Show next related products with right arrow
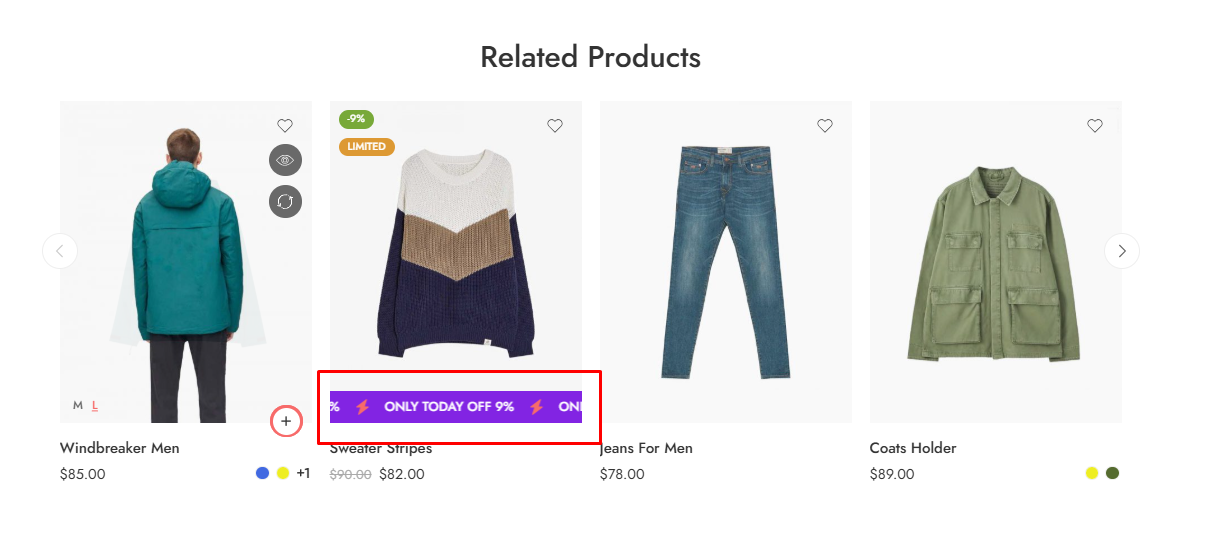Screen dimensions: 1214x535 click(x=1122, y=251)
